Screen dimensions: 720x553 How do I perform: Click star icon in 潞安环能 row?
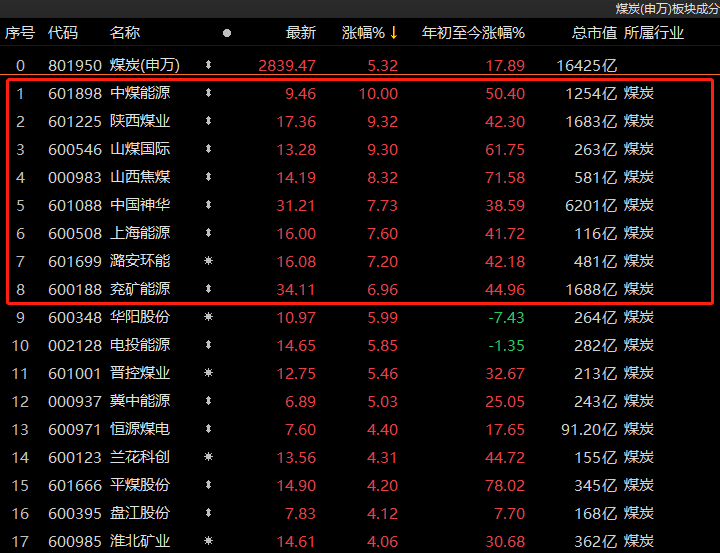(x=208, y=261)
